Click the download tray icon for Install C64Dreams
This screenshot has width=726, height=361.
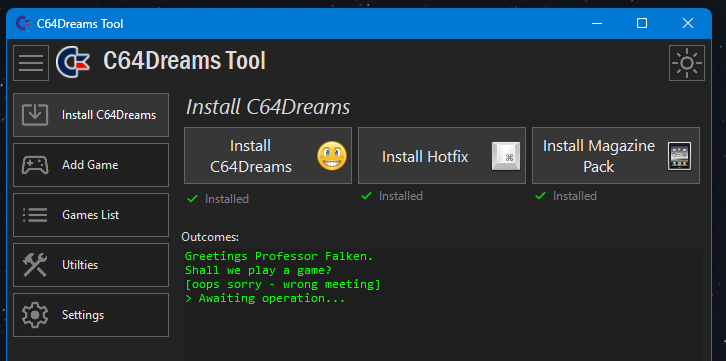(35, 115)
